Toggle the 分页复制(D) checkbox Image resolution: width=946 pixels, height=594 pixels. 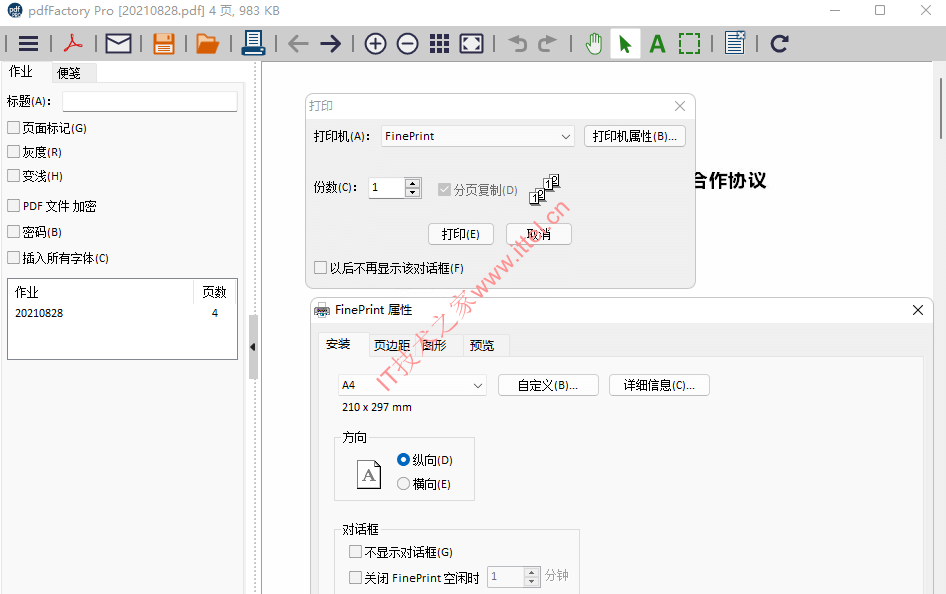[445, 190]
